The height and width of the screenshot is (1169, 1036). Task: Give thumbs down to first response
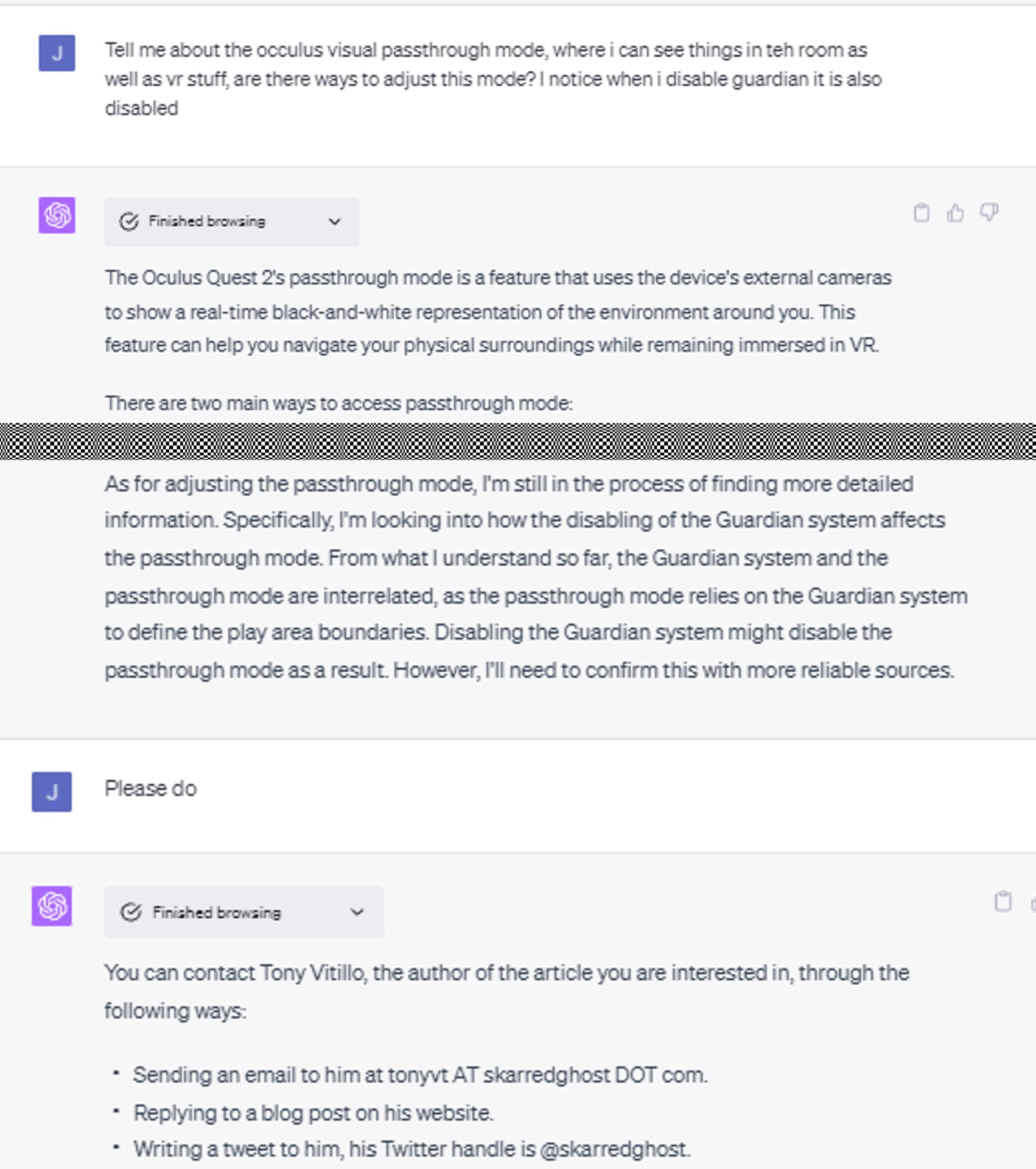[989, 213]
